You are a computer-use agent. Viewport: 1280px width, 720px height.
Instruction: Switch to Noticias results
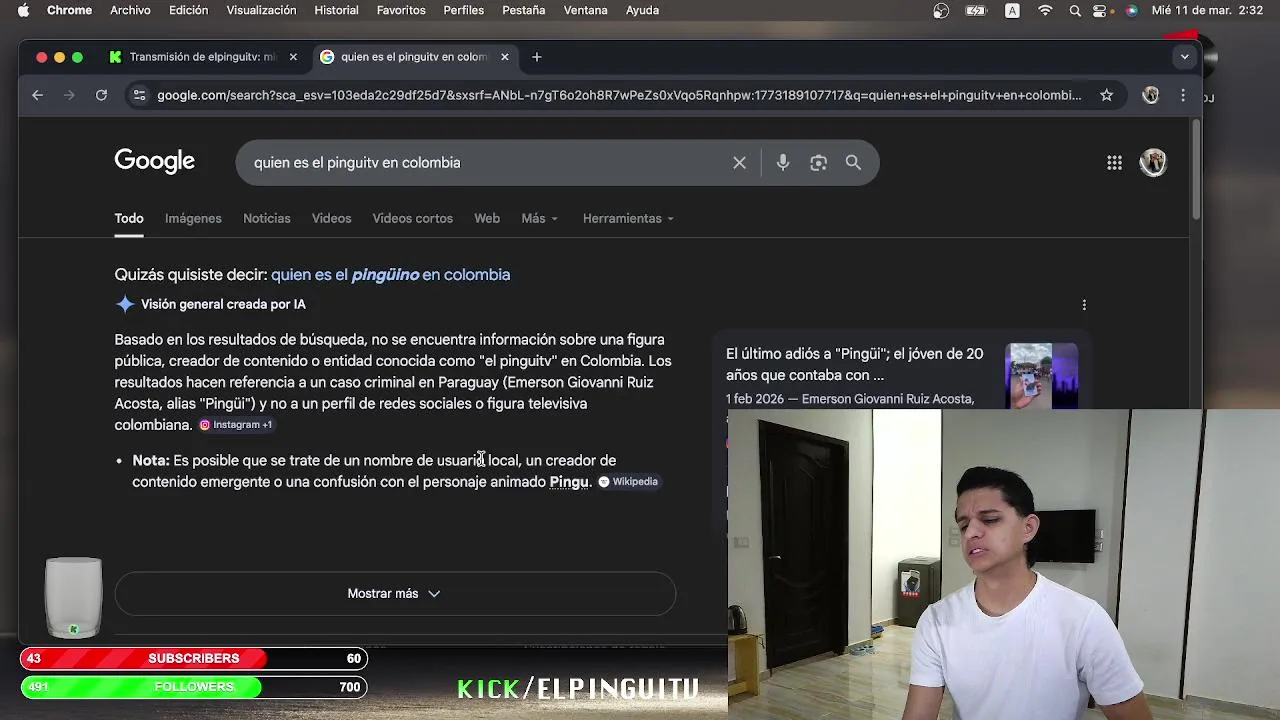(267, 218)
